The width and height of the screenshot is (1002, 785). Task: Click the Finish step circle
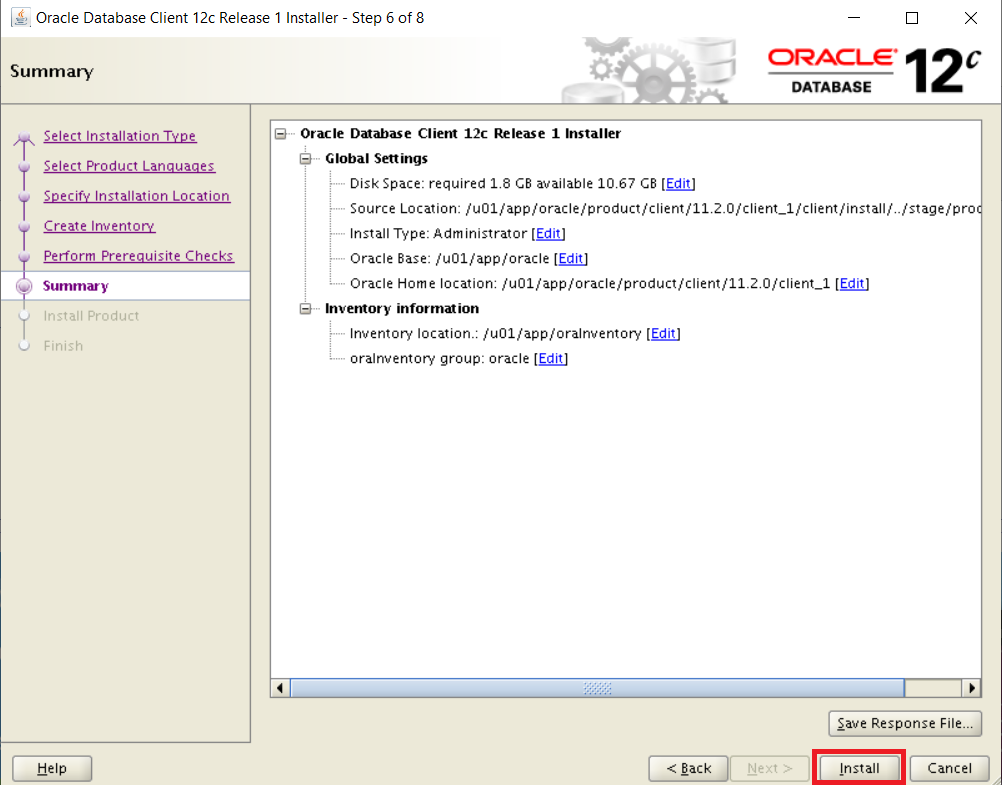pos(24,346)
